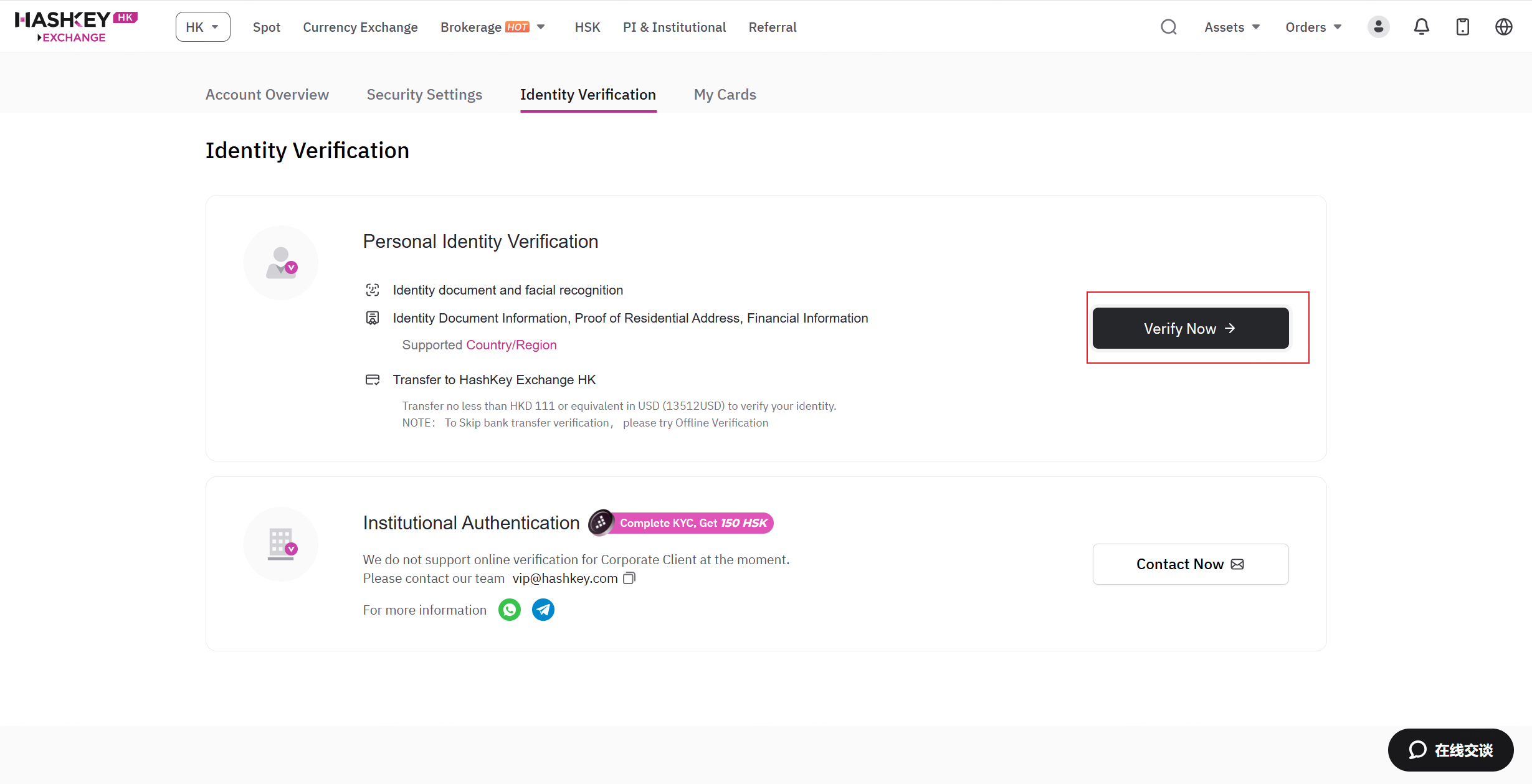Click the HSK token coin badge

601,523
